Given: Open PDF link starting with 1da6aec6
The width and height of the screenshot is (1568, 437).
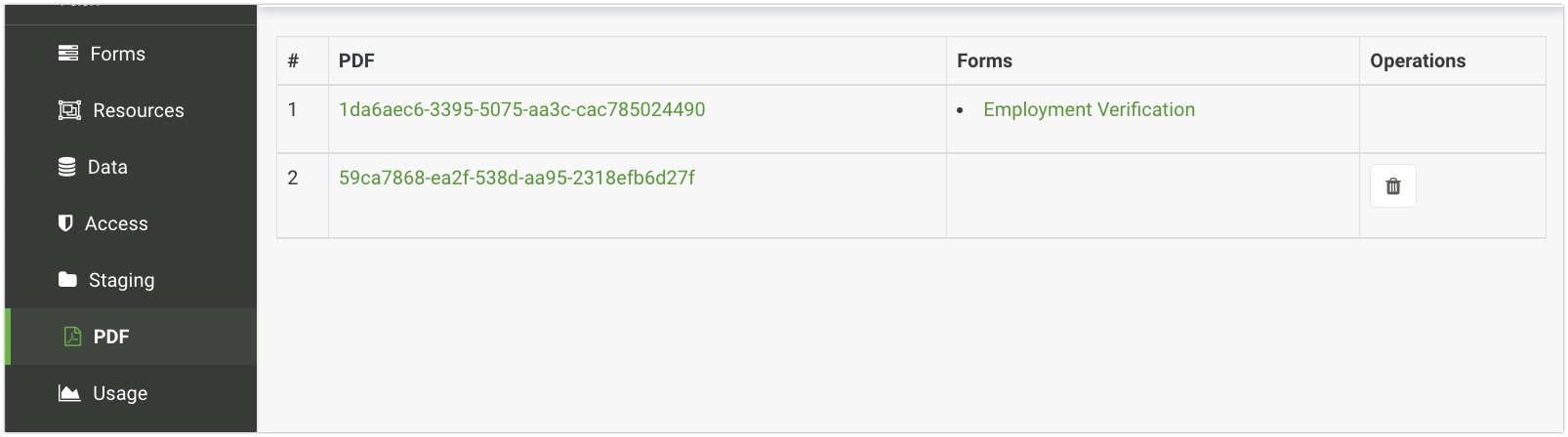Looking at the screenshot, I should tap(521, 110).
